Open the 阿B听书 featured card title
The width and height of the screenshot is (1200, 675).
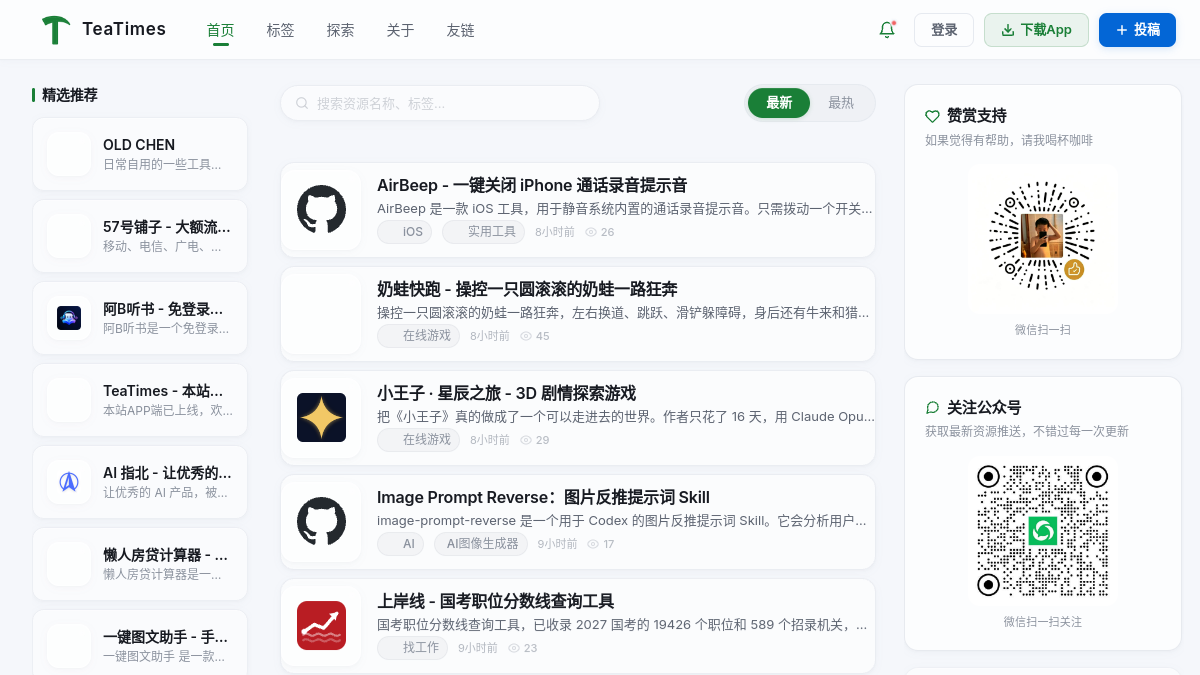(163, 309)
